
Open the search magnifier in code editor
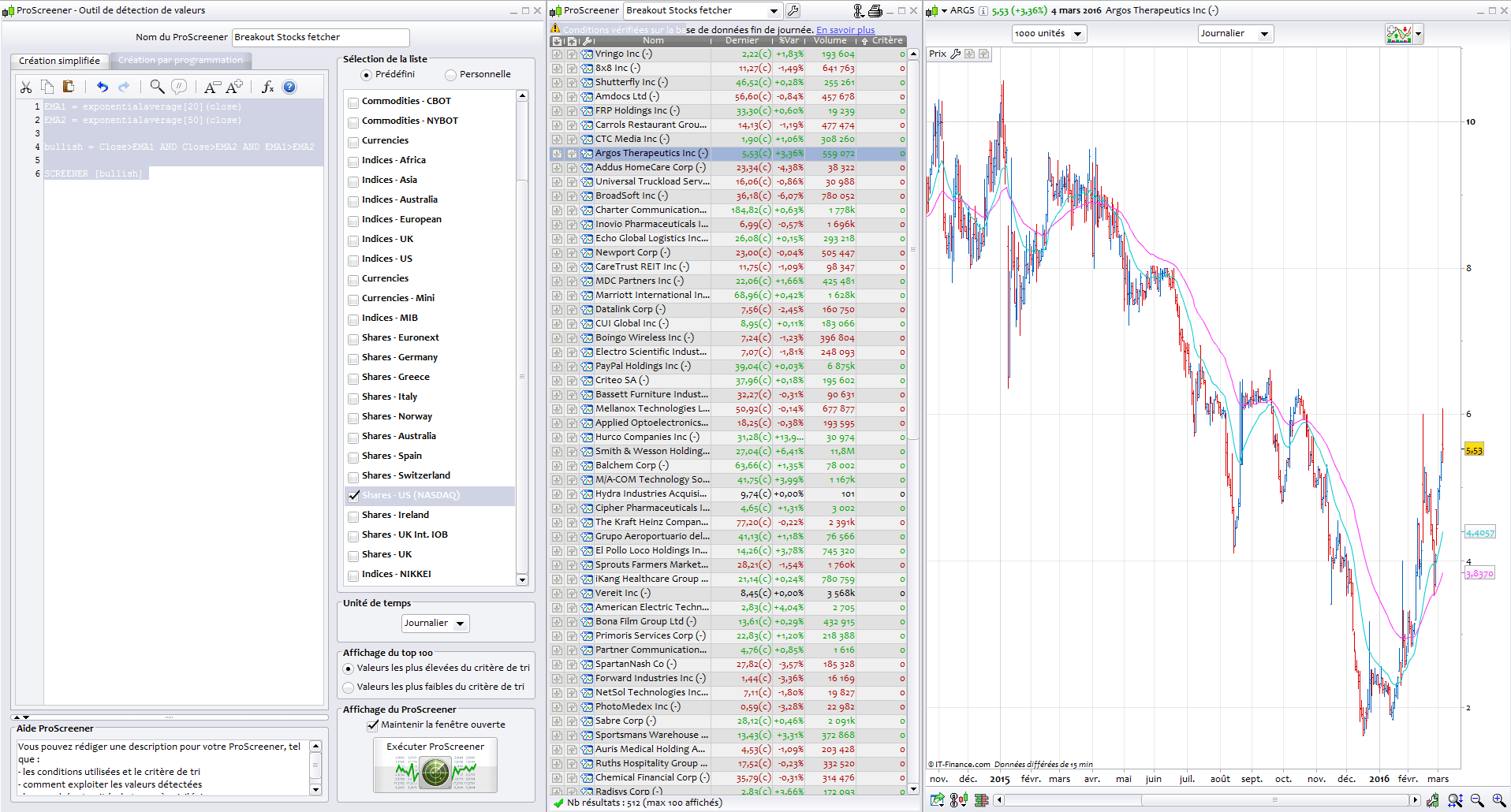pos(157,87)
